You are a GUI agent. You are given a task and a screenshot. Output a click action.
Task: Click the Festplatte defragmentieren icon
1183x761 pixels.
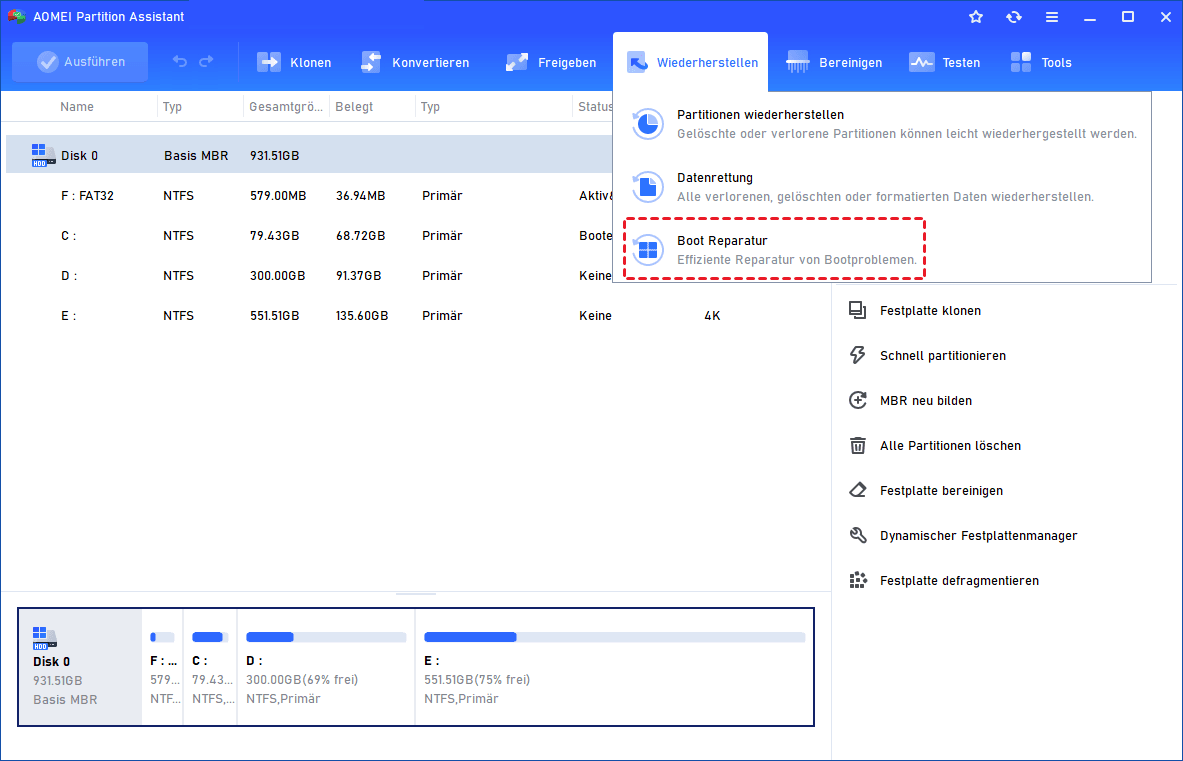(857, 581)
